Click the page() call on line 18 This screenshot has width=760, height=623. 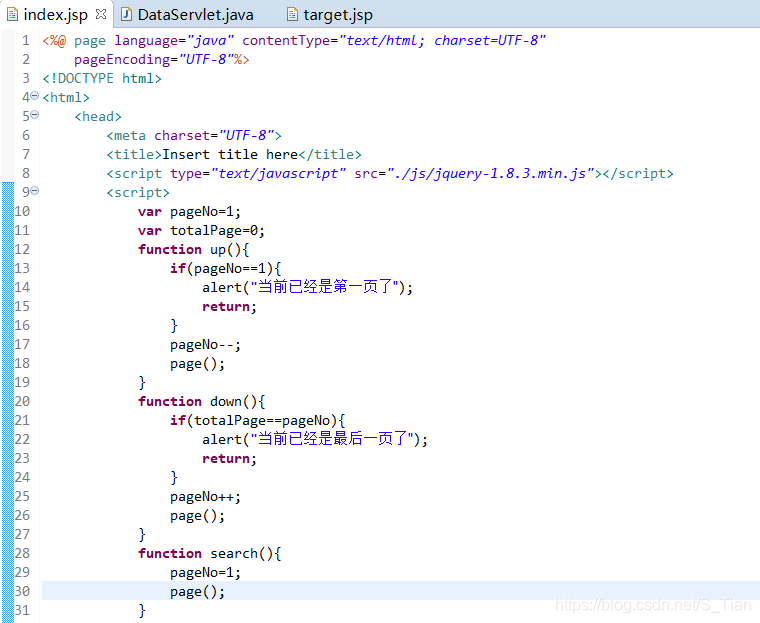click(x=197, y=364)
